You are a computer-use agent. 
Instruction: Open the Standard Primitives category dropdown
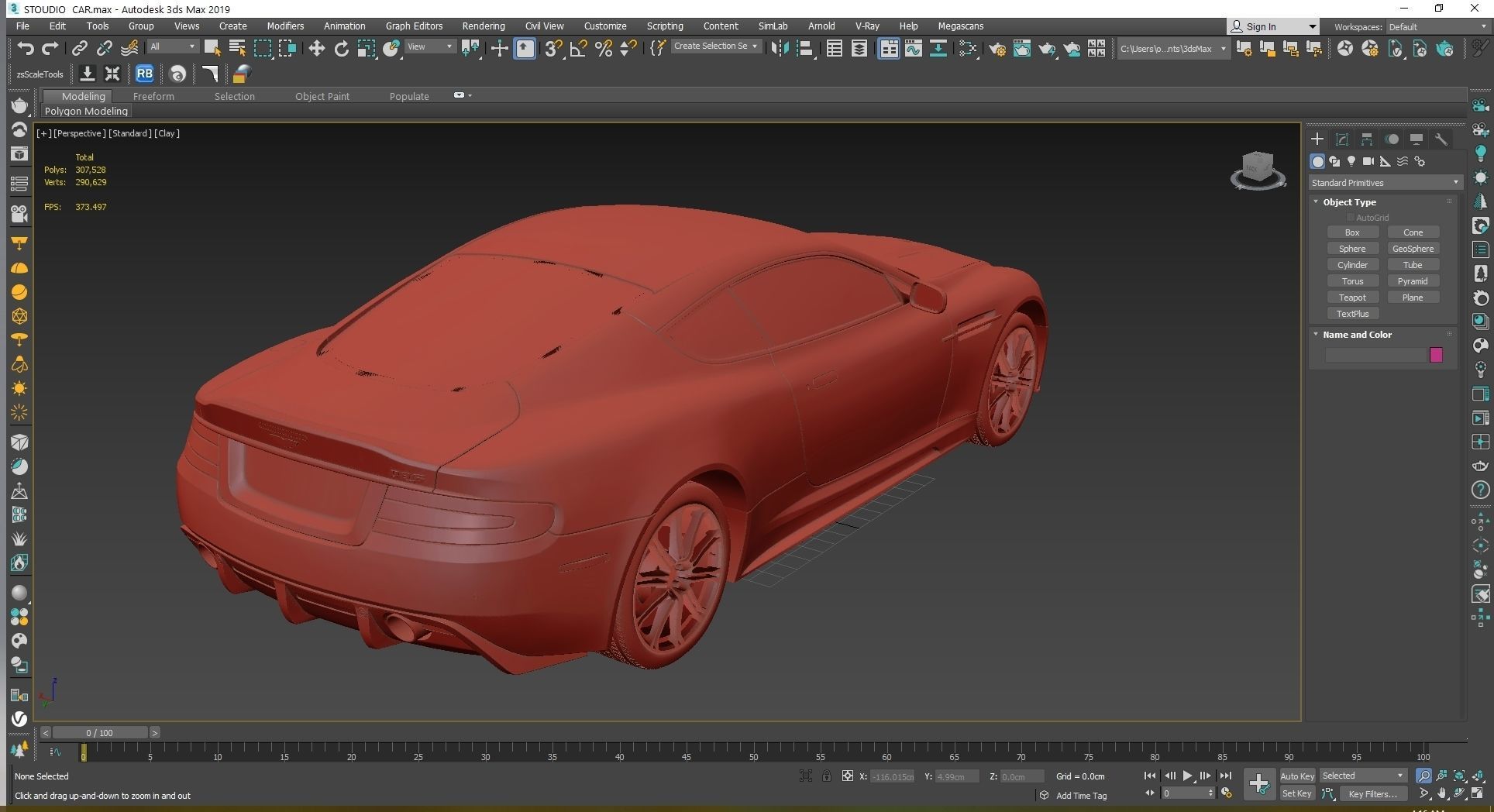tap(1385, 183)
